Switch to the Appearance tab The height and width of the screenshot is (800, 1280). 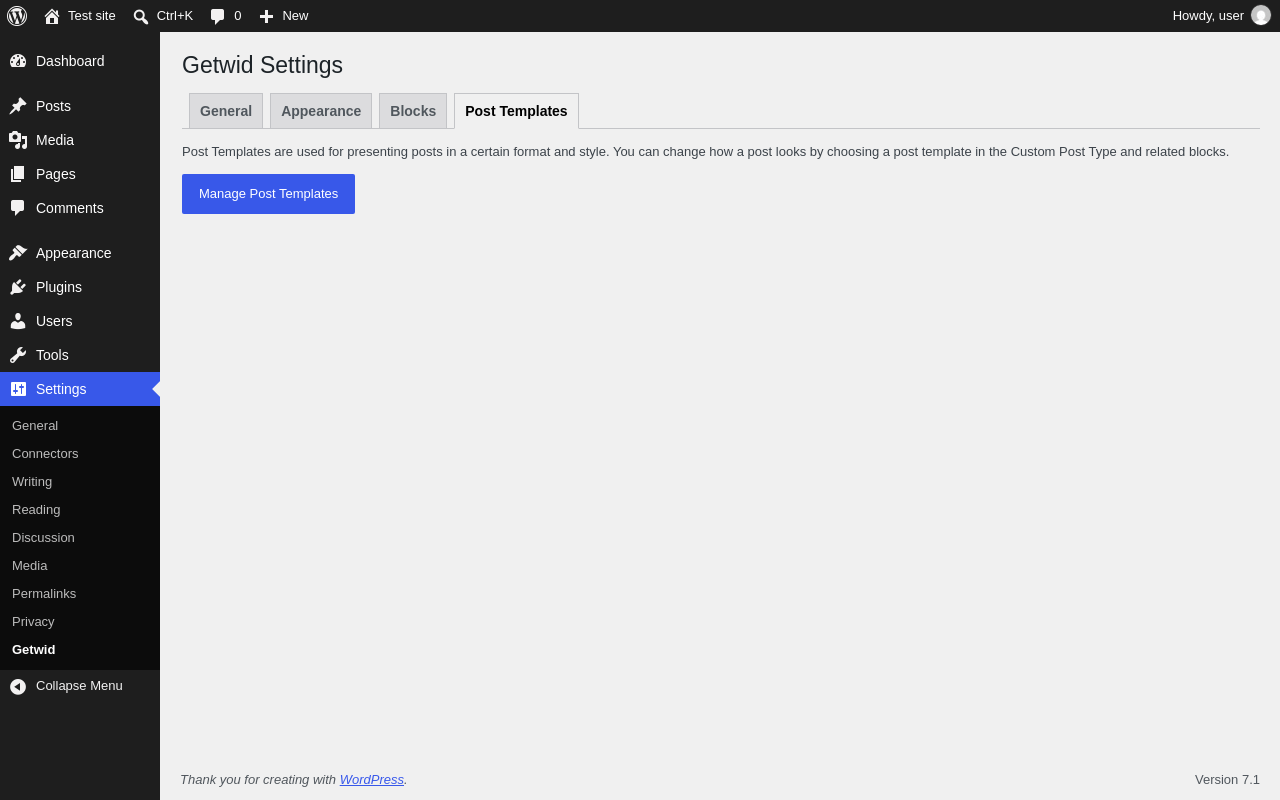[321, 111]
